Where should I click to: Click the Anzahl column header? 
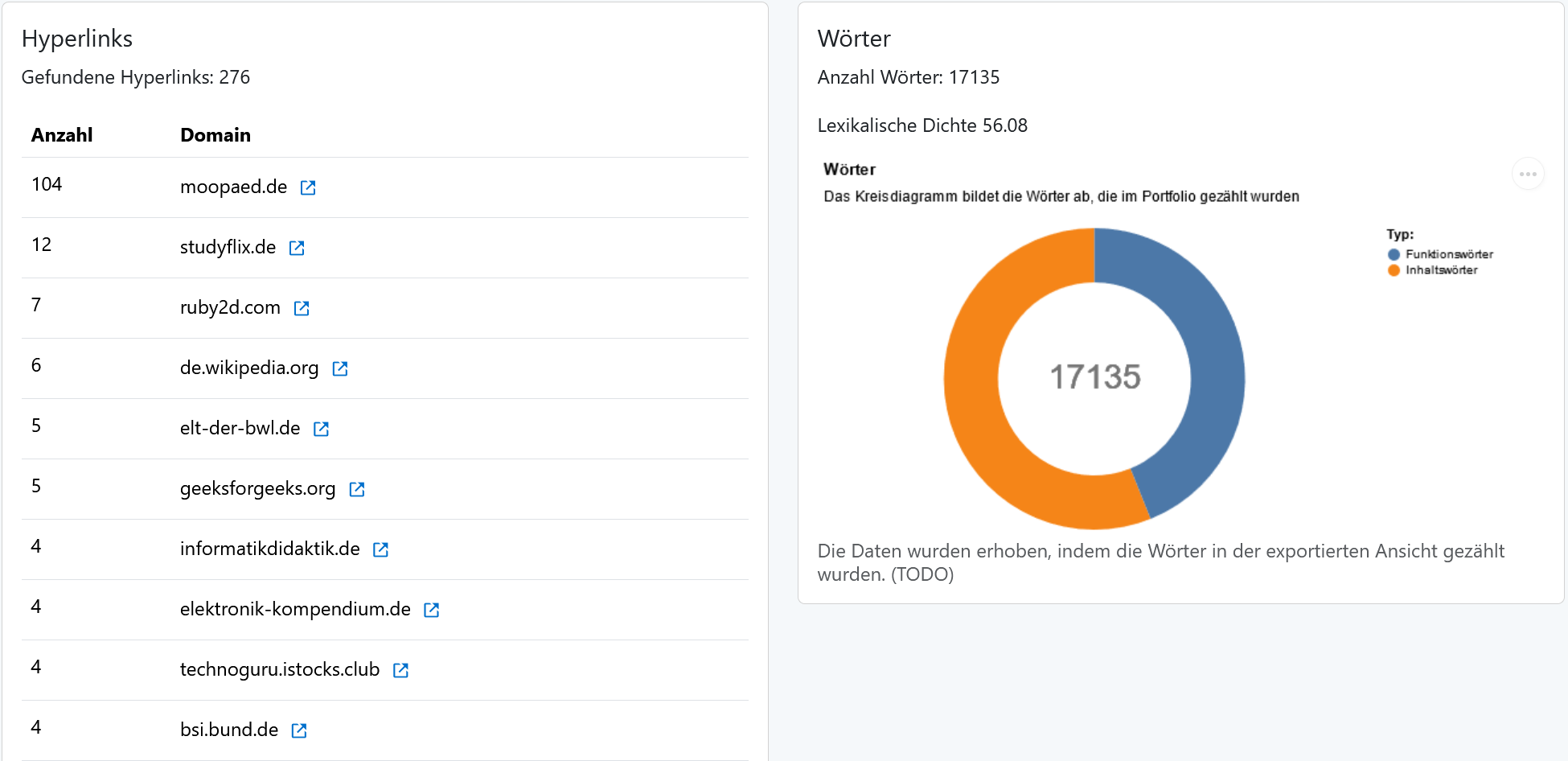tap(62, 135)
